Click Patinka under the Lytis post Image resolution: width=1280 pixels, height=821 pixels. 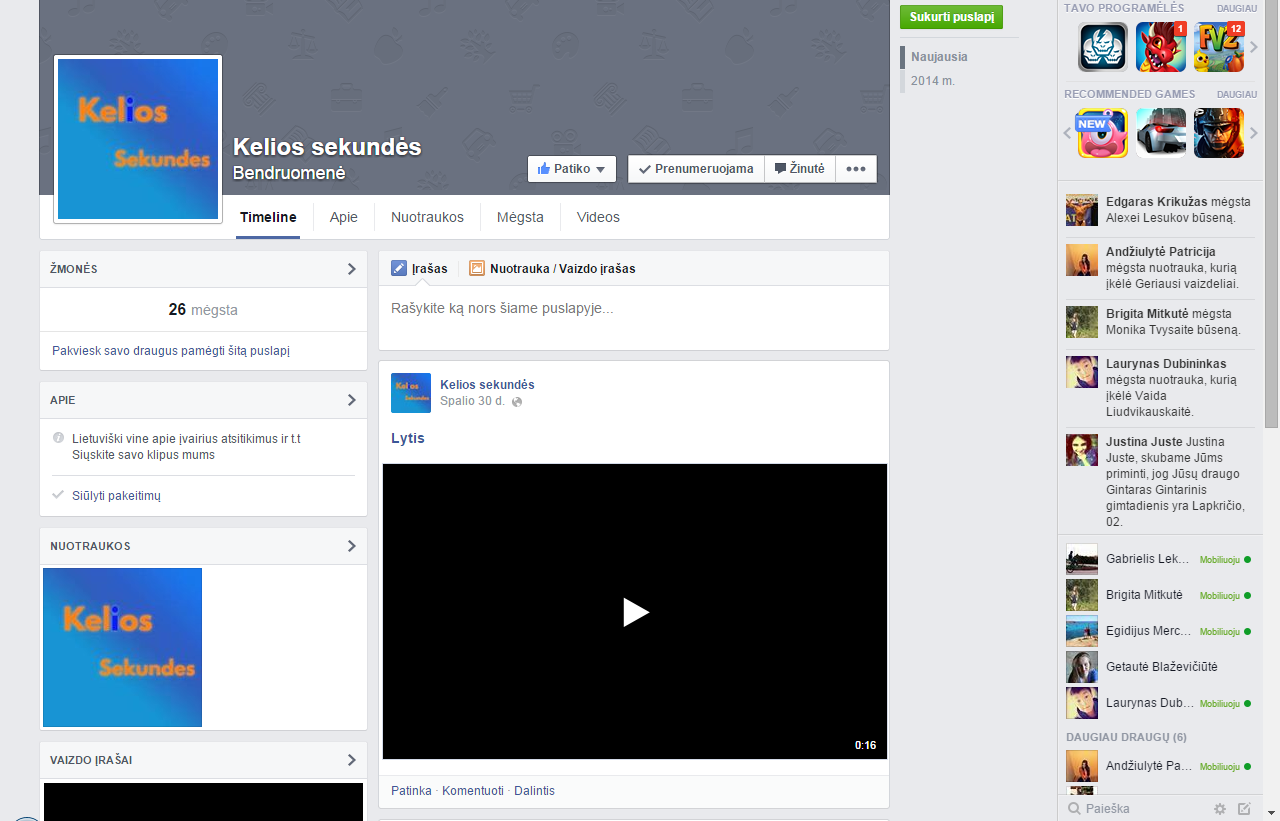coord(411,791)
